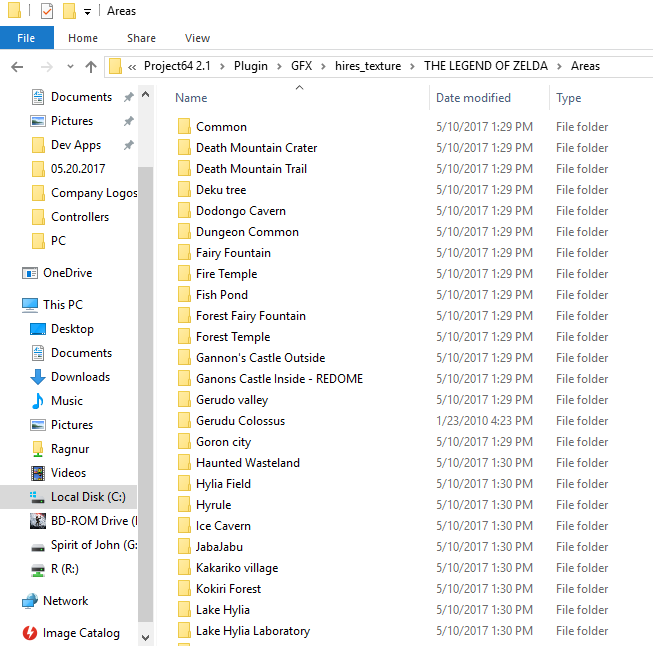Expand chevron after THE LEGEND OF ZELDA
Image resolution: width=653 pixels, height=649 pixels.
[x=559, y=67]
